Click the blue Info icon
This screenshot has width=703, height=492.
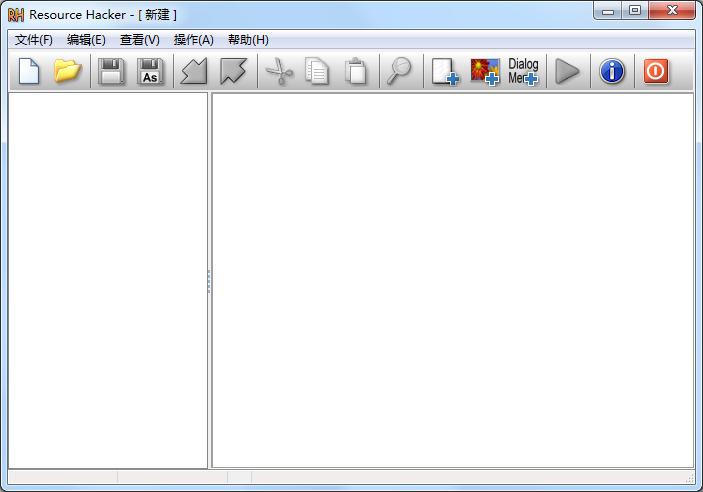[612, 71]
